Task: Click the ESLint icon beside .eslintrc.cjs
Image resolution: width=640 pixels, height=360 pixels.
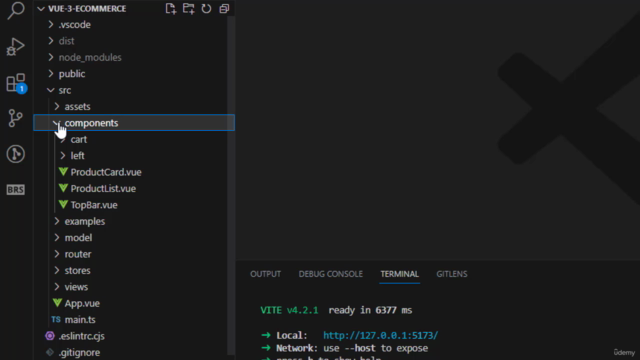Action: [x=50, y=336]
